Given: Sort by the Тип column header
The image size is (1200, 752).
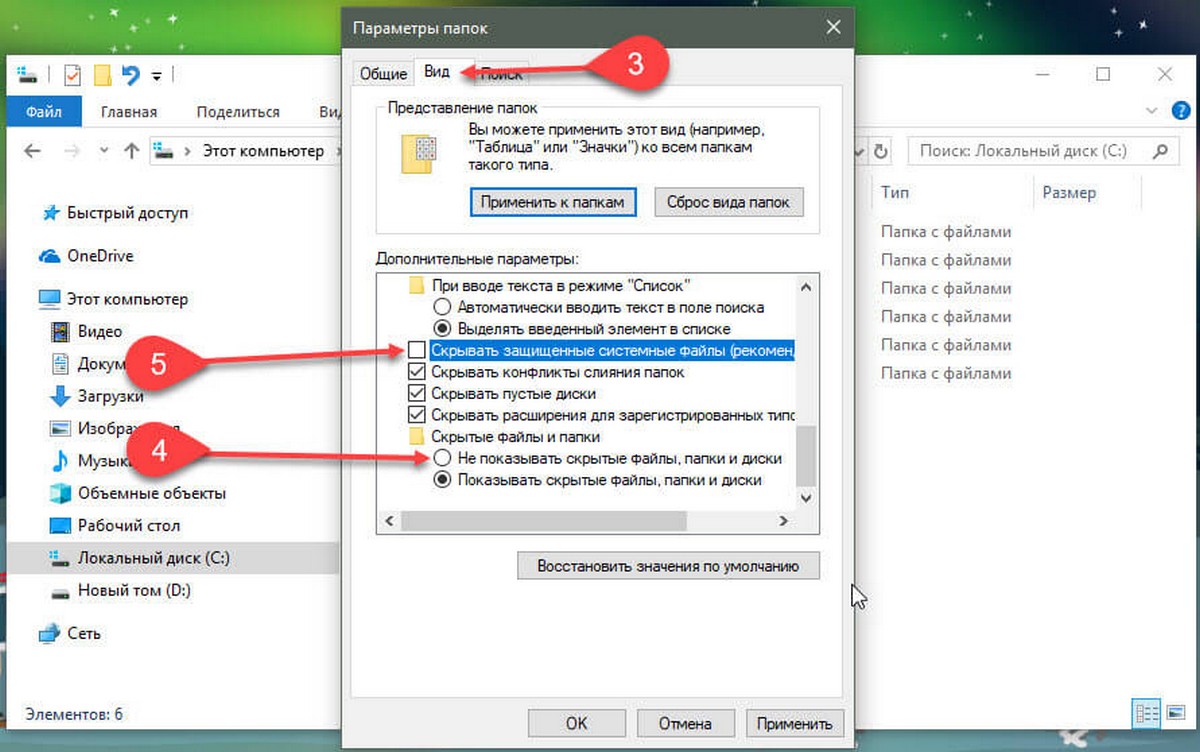Looking at the screenshot, I should tap(894, 192).
